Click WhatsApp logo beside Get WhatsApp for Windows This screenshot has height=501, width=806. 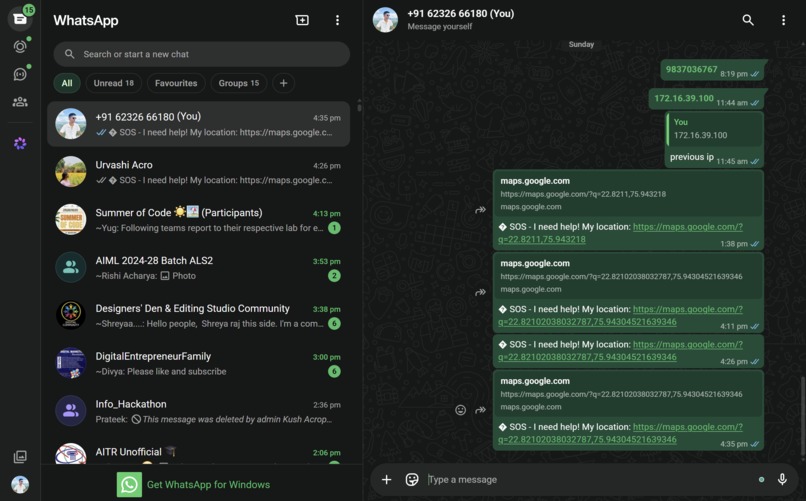coord(129,485)
